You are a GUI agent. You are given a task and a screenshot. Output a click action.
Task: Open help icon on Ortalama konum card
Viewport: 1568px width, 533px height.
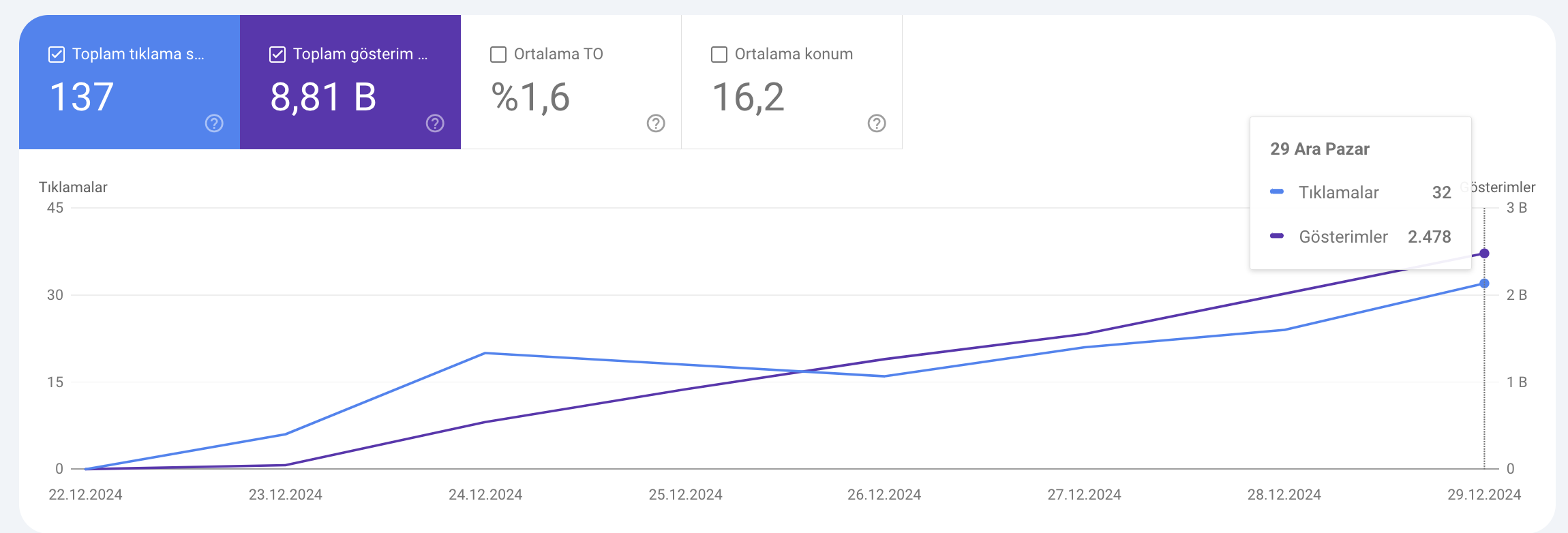(x=877, y=123)
